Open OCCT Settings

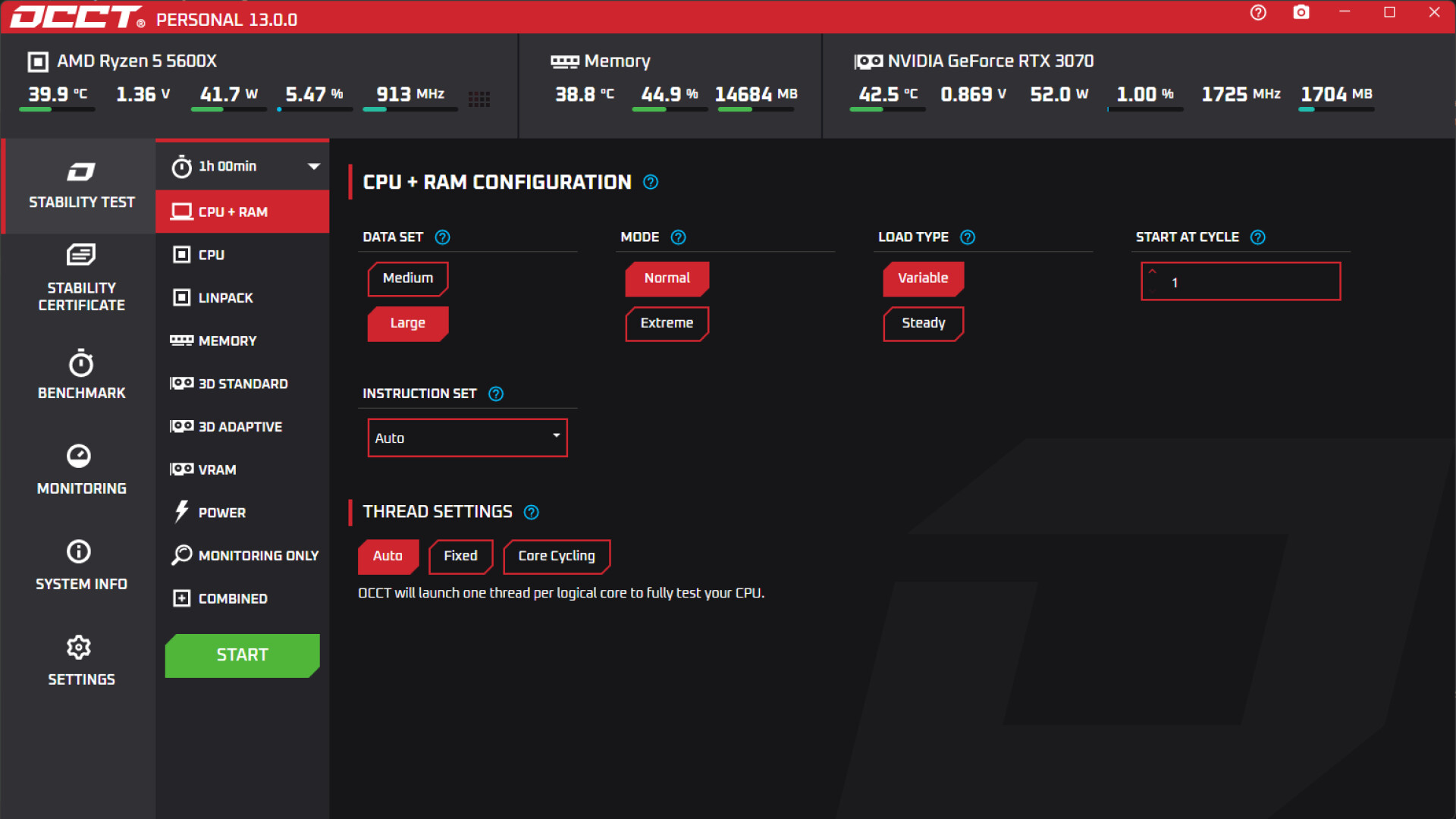click(x=80, y=660)
